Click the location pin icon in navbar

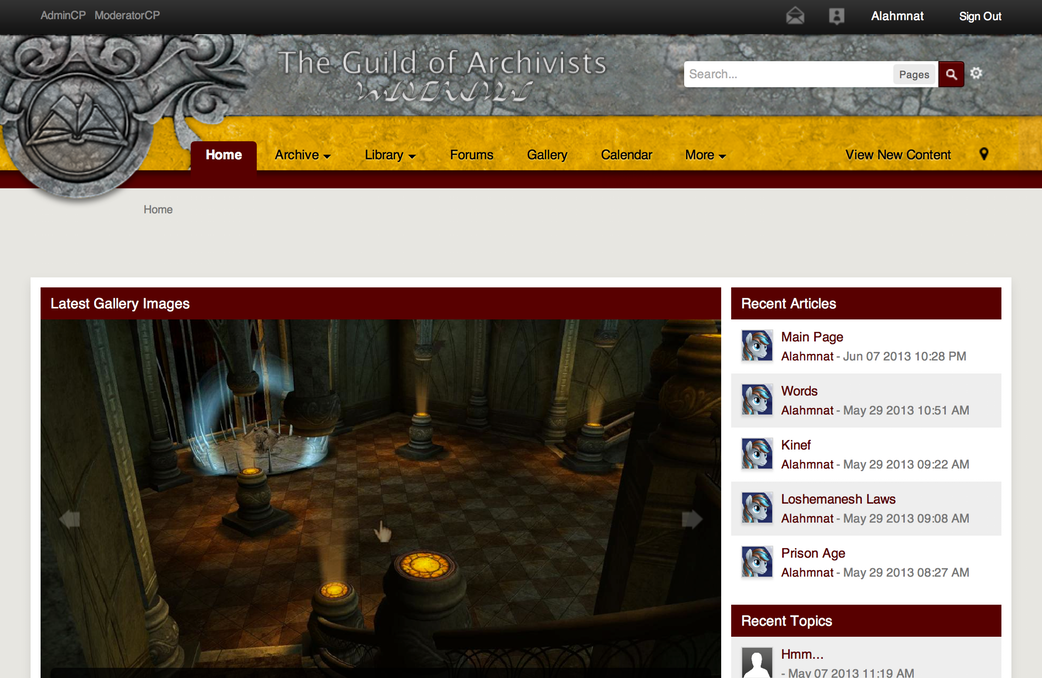[x=984, y=154]
